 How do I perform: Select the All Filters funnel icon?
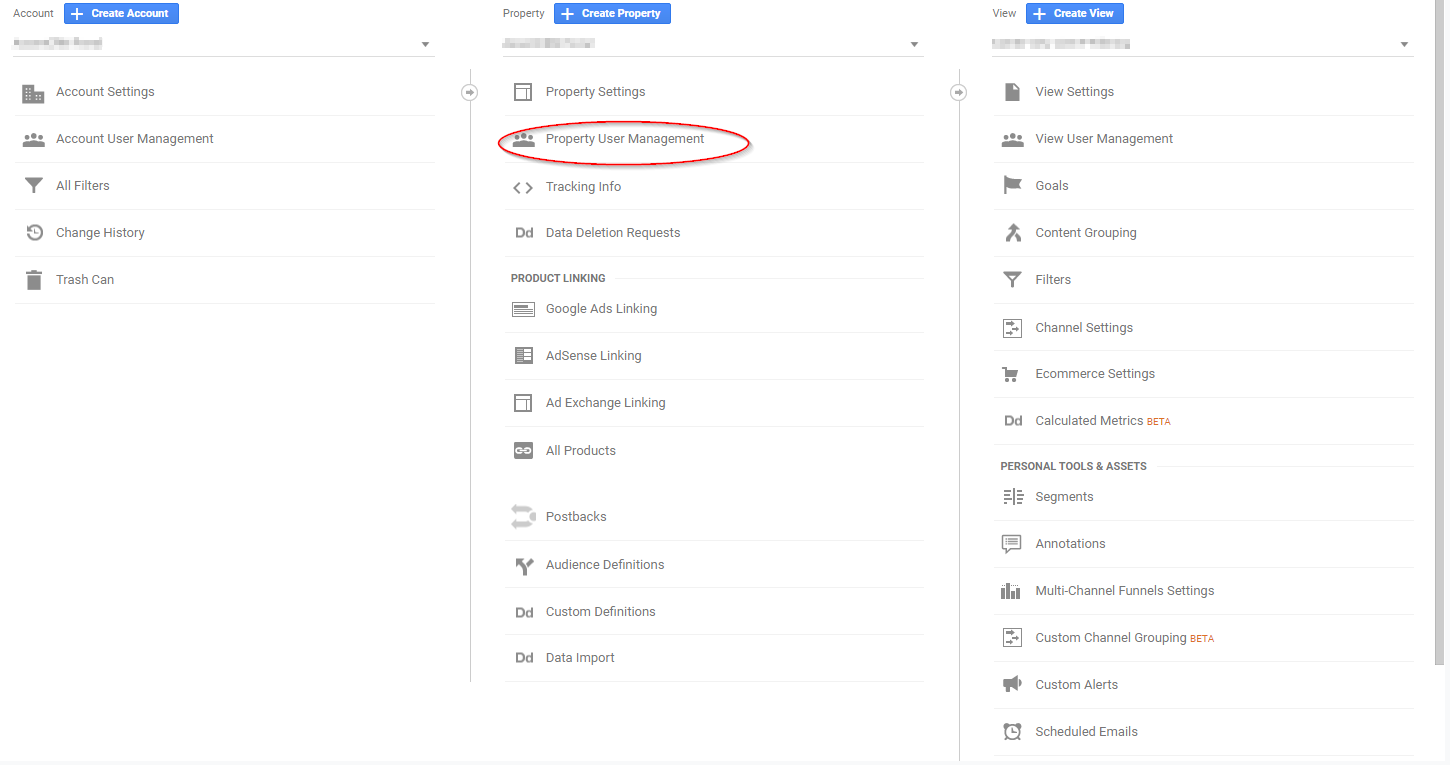(x=33, y=186)
